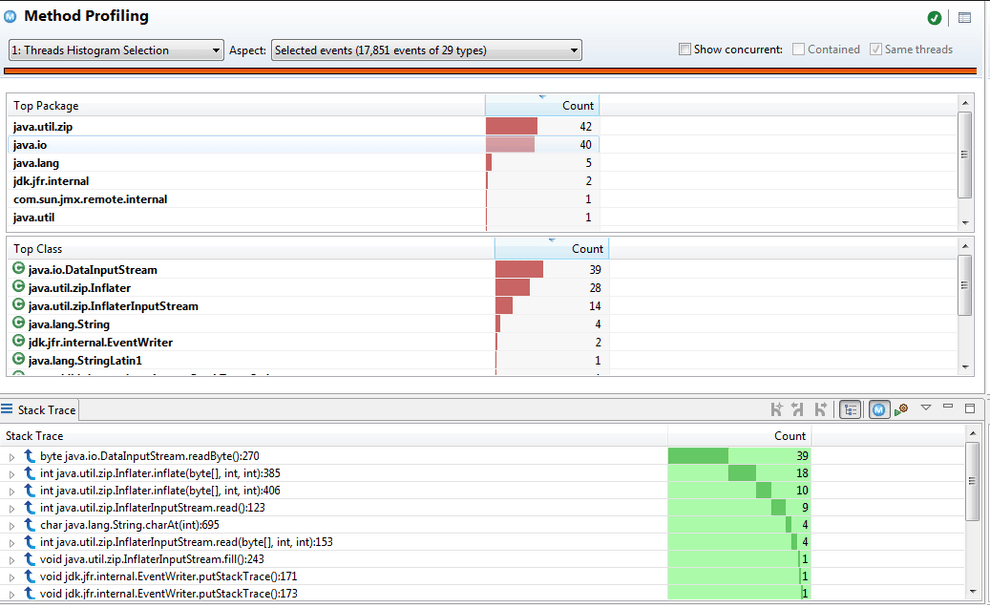Click the green checkmark status icon

pyautogui.click(x=934, y=17)
